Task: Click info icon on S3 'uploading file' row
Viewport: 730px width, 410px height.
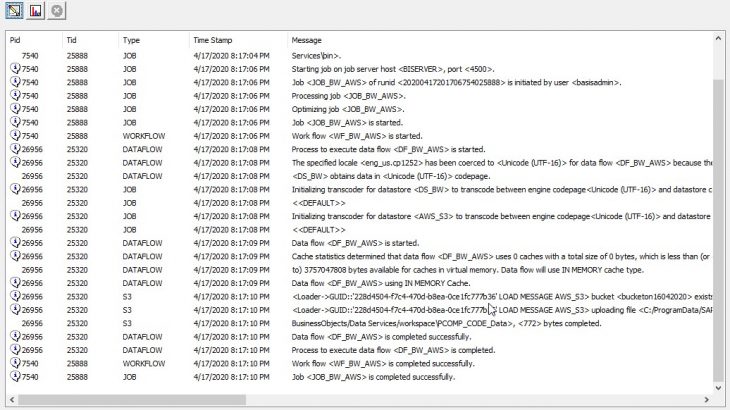Action: click(15, 310)
